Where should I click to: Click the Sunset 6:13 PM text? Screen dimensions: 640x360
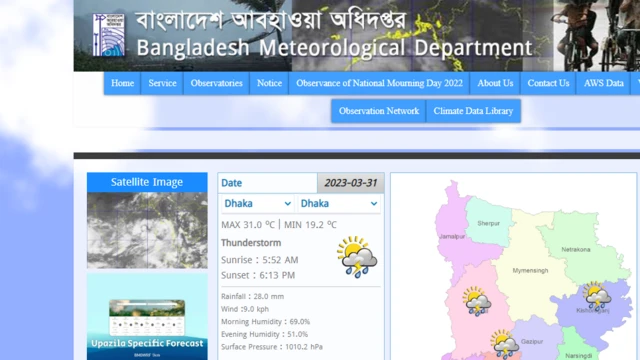(258, 276)
